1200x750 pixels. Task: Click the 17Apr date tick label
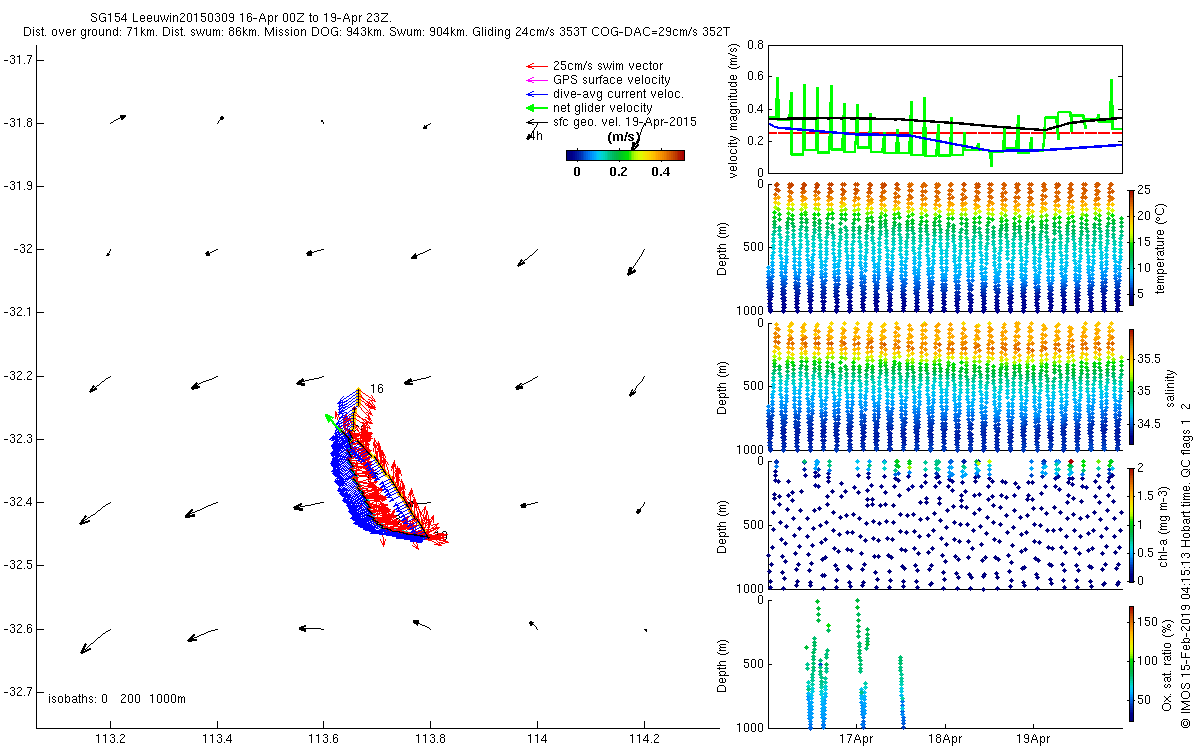click(857, 741)
